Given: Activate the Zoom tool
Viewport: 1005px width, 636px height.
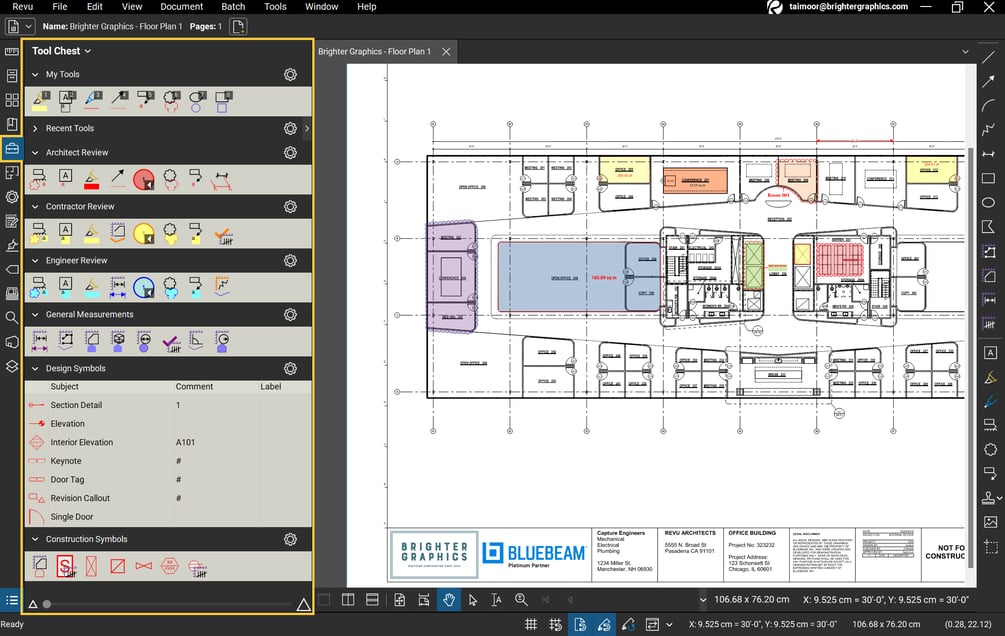Looking at the screenshot, I should click(519, 602).
